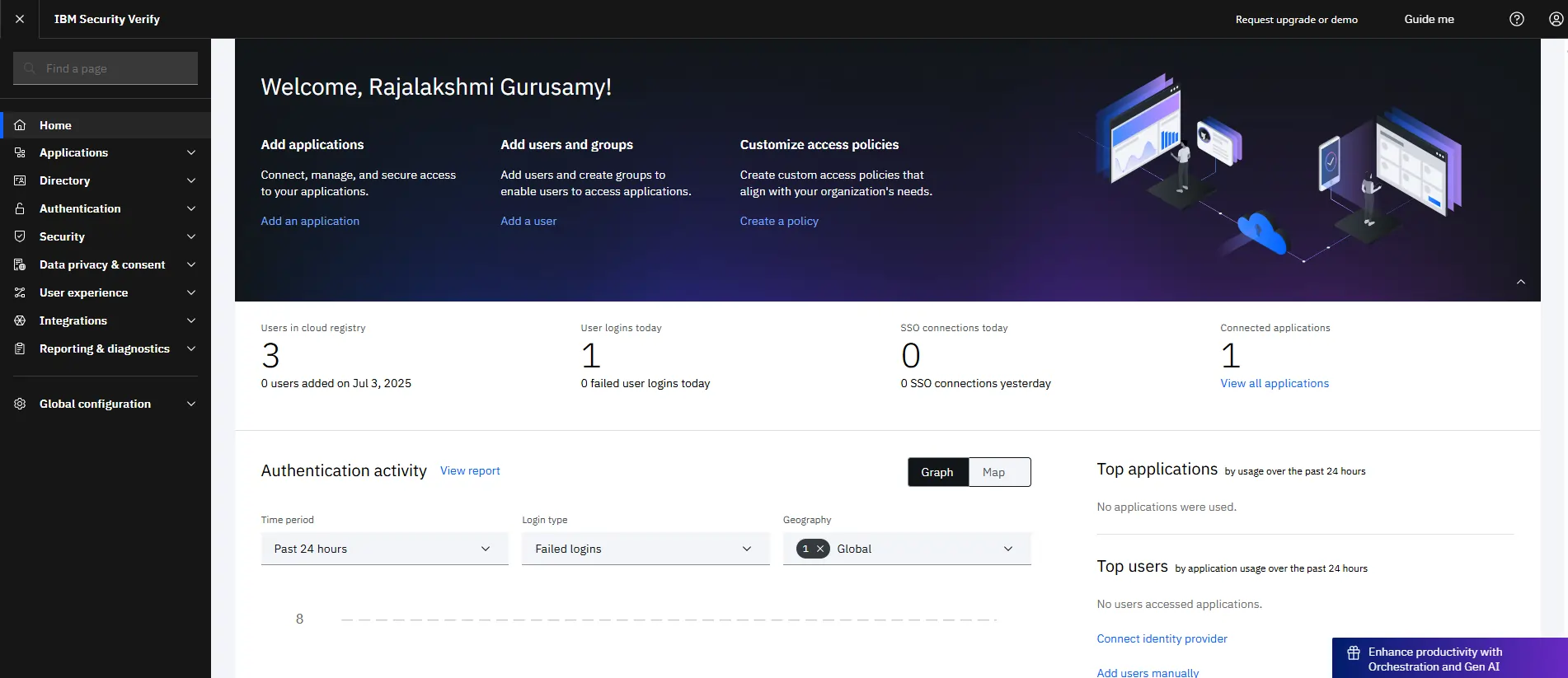Select Applications menu item

[x=106, y=152]
